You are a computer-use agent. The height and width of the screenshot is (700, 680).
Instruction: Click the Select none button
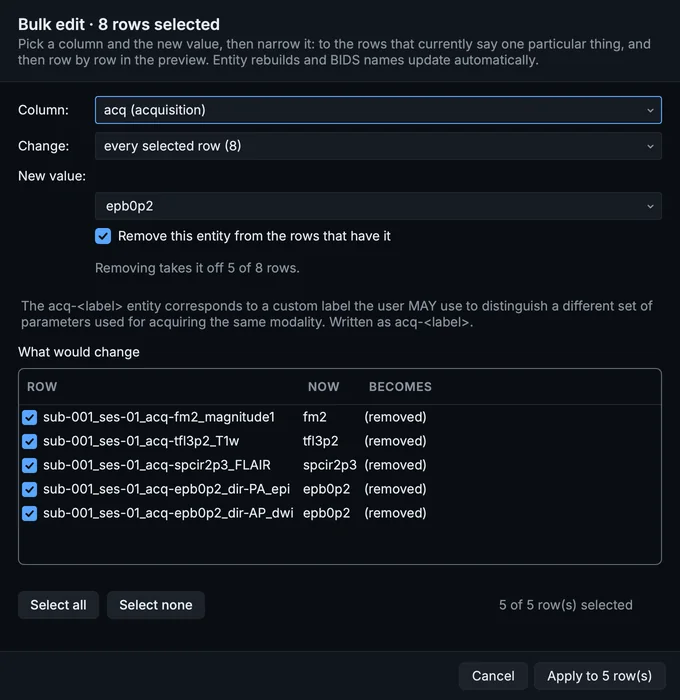pos(156,605)
